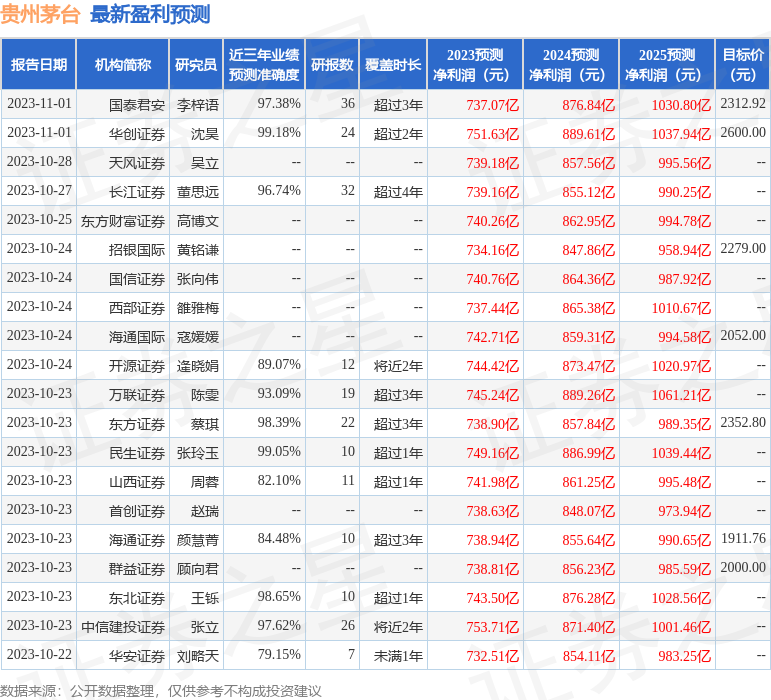771x700 pixels.
Task: Click the 贵州茅台 title text
Action: (40, 14)
